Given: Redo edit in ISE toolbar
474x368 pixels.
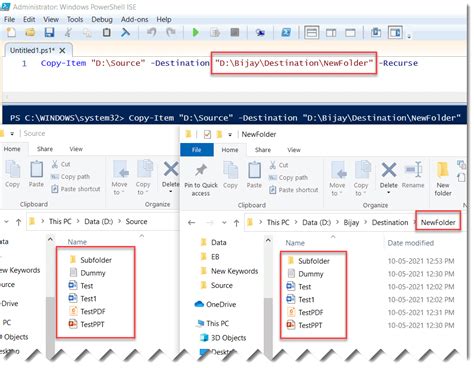Looking at the screenshot, I should point(171,32).
